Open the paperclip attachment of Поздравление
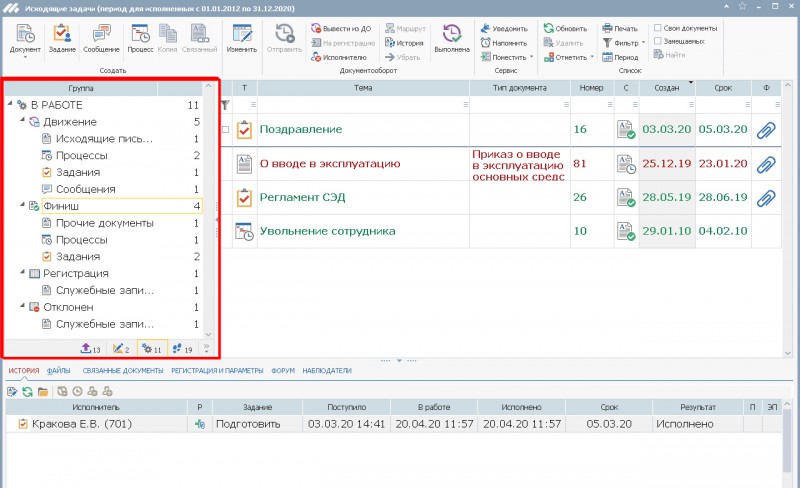The width and height of the screenshot is (800, 488). (x=766, y=130)
